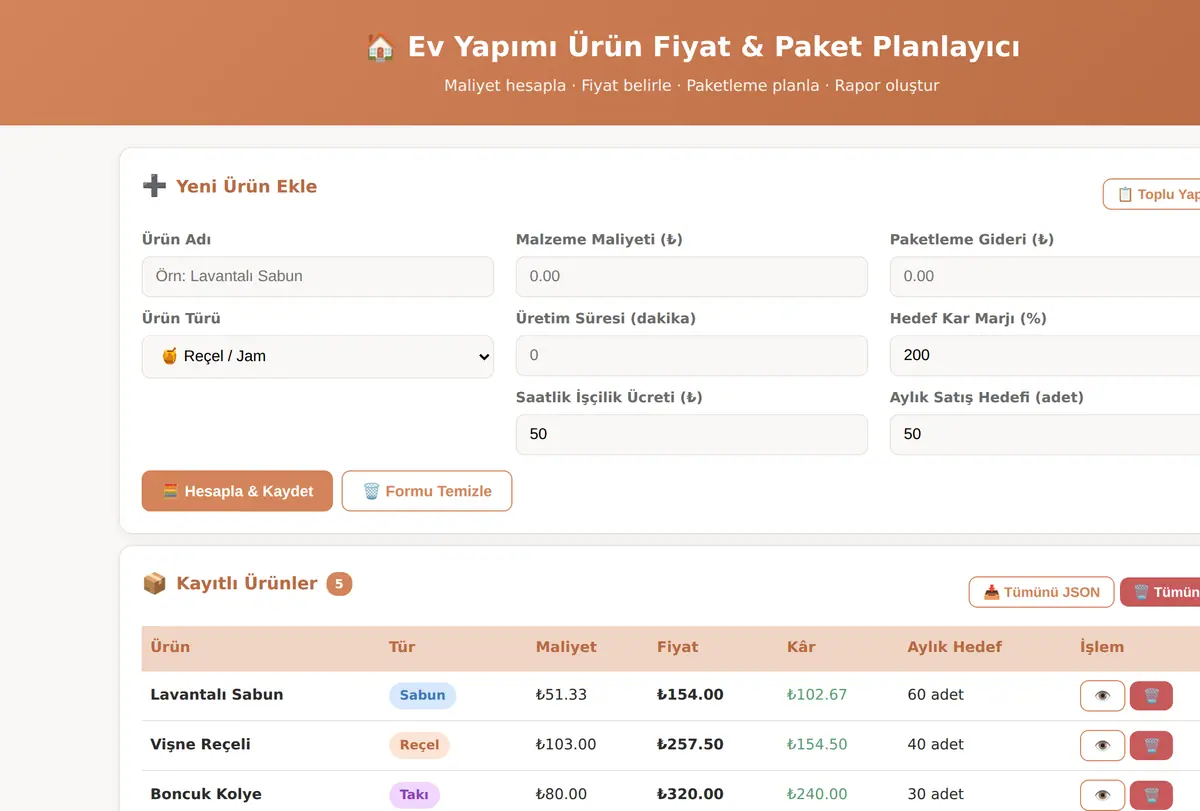Click the Reçel type badge
The height and width of the screenshot is (811, 1200).
click(419, 745)
